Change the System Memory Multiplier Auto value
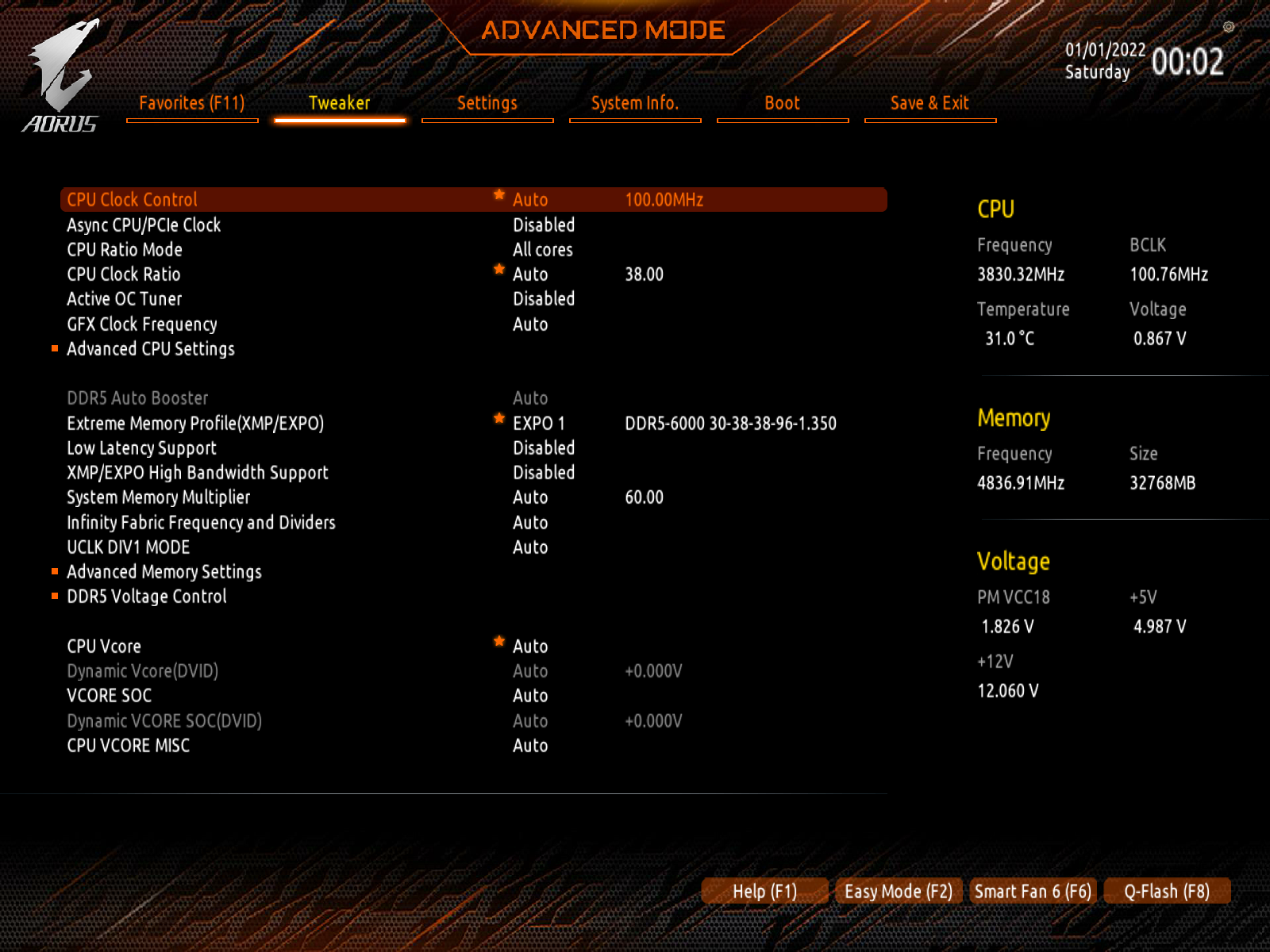The width and height of the screenshot is (1270, 952). (530, 497)
